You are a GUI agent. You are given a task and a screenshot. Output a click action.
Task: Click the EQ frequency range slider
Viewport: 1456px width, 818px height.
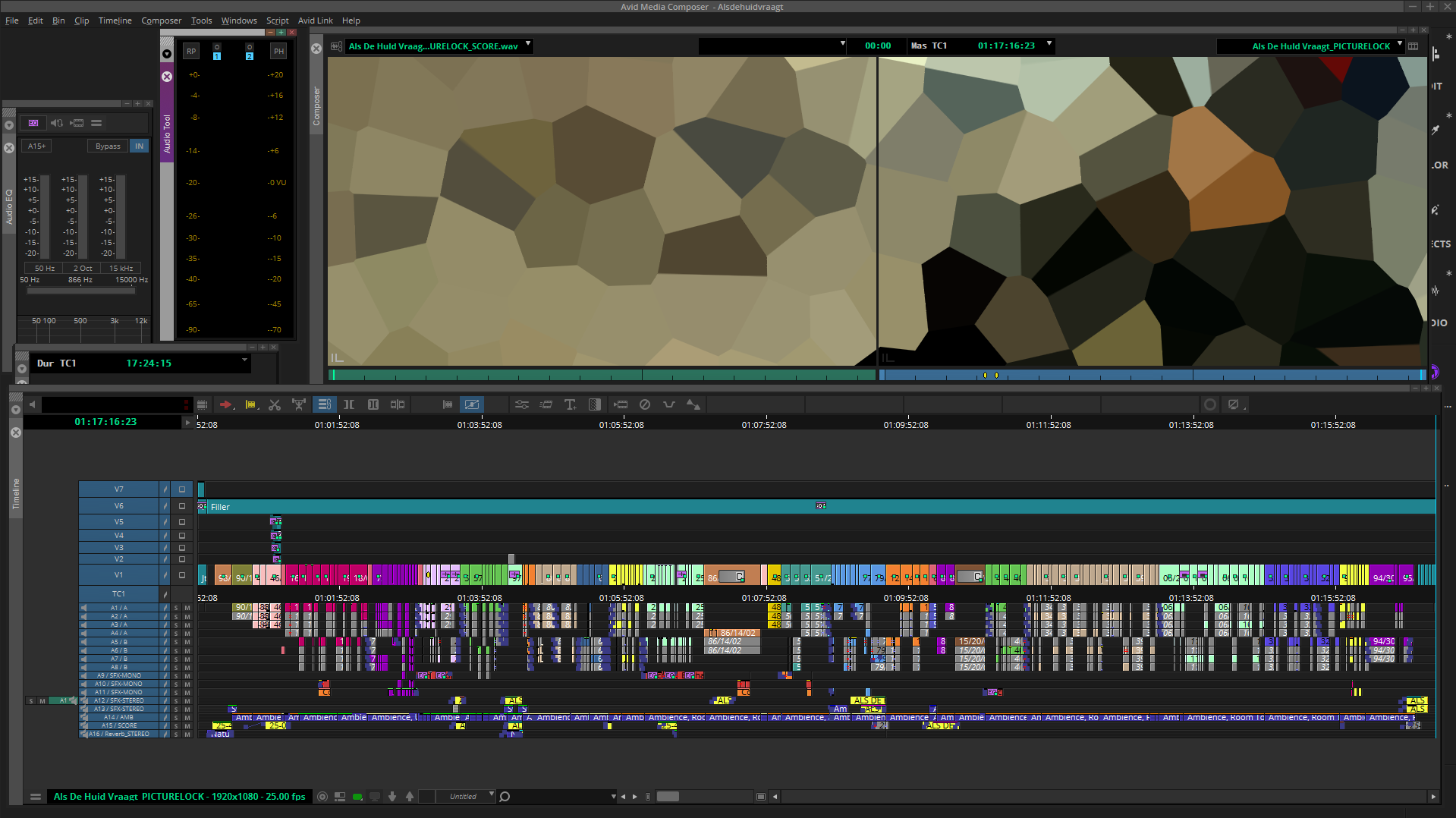[x=81, y=291]
